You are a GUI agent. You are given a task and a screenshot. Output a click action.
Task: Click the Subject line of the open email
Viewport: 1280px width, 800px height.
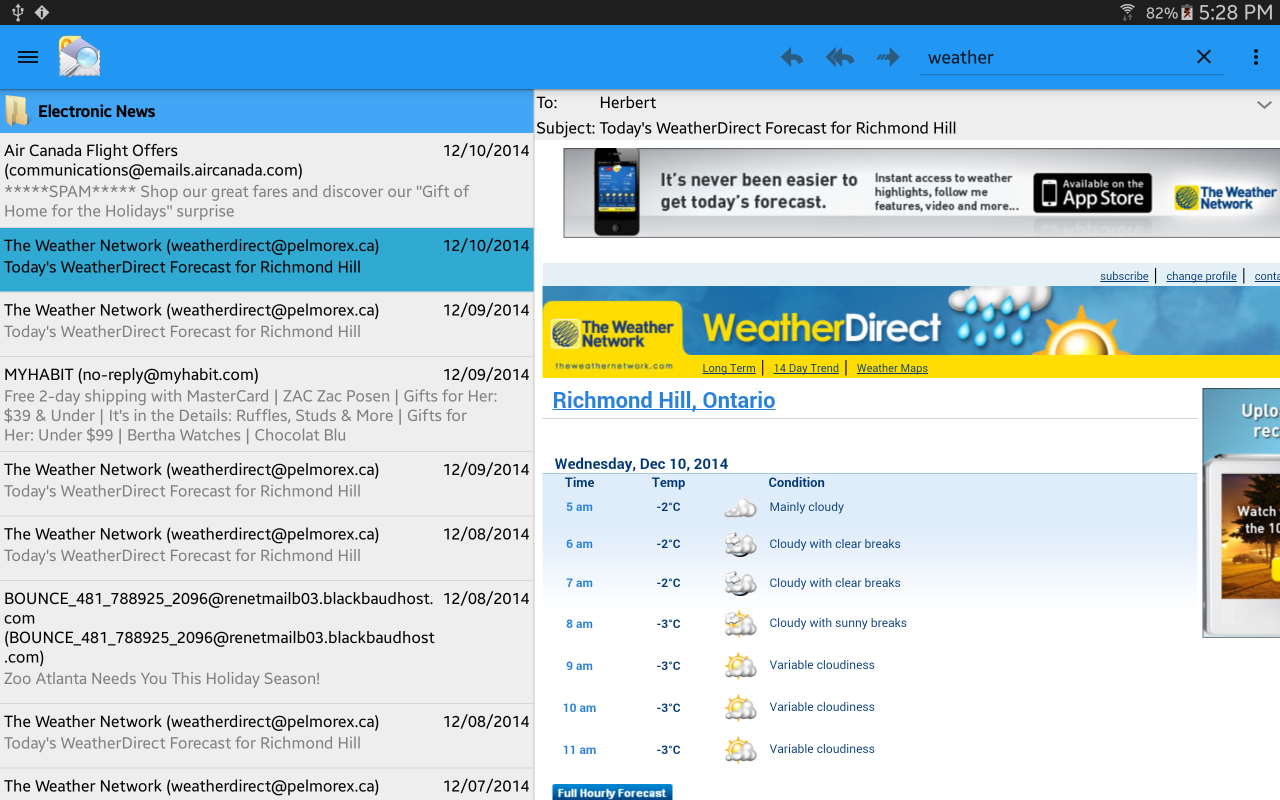pyautogui.click(x=746, y=128)
